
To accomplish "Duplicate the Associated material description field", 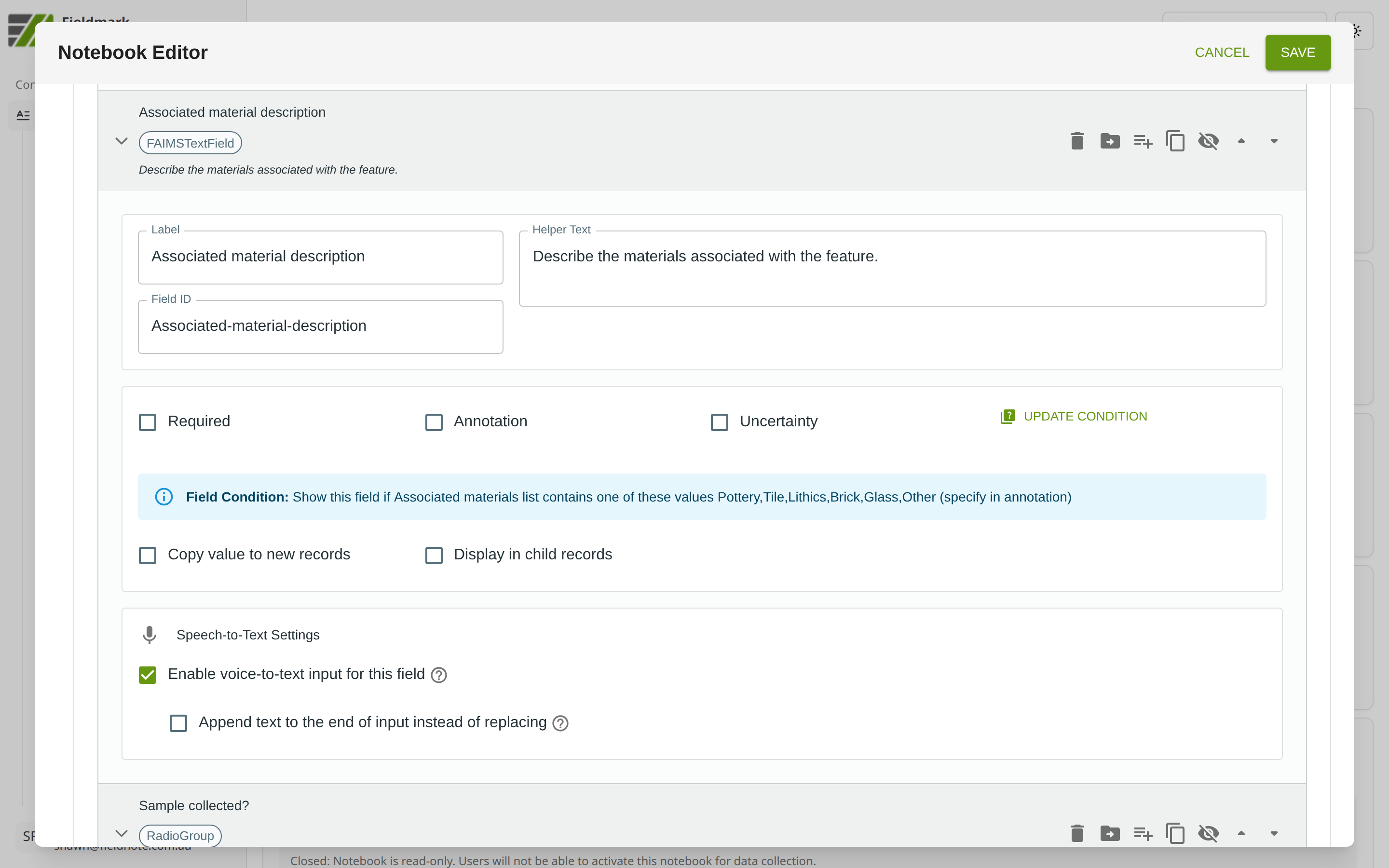I will pyautogui.click(x=1175, y=141).
